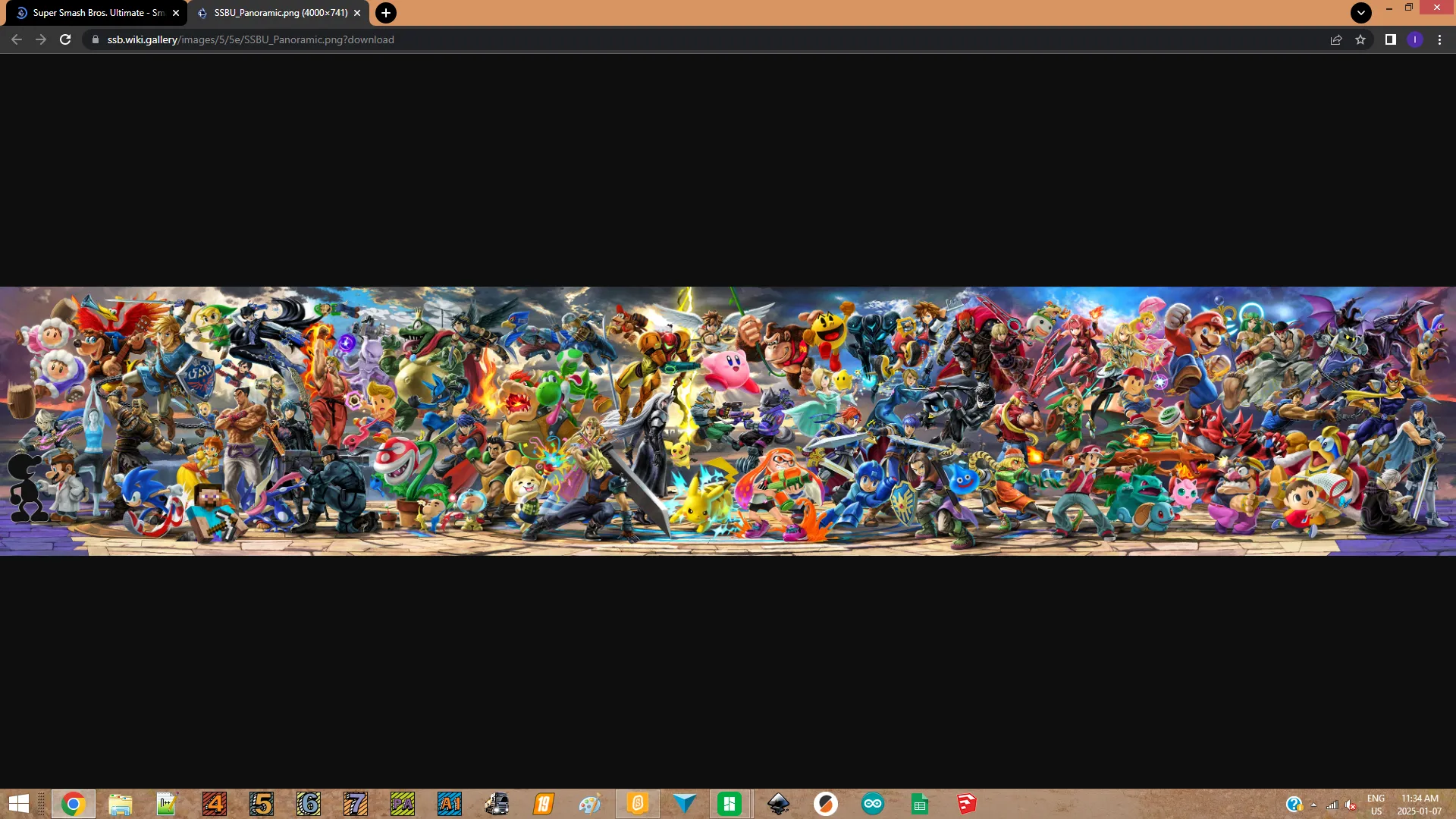Viewport: 1456px width, 819px height.
Task: Show hidden system tray icons
Action: click(1313, 805)
